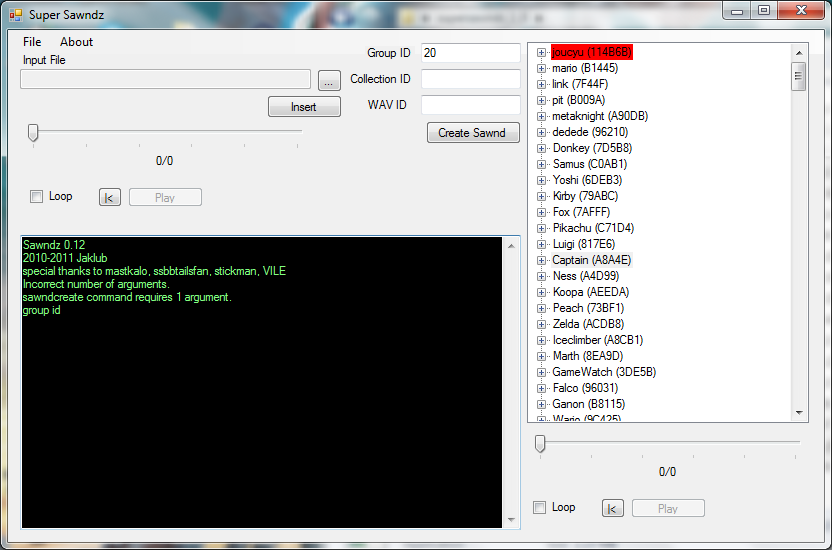Select Captain (A8A4E) in the tree

pos(592,260)
